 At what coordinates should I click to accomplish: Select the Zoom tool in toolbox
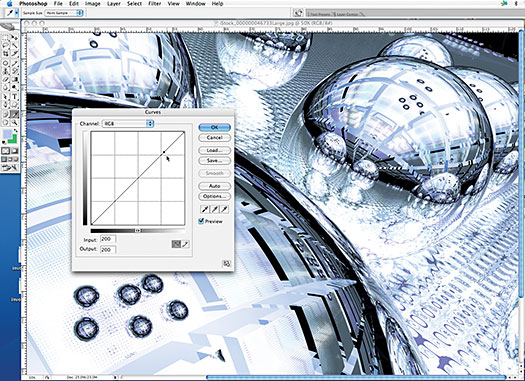[x=14, y=123]
